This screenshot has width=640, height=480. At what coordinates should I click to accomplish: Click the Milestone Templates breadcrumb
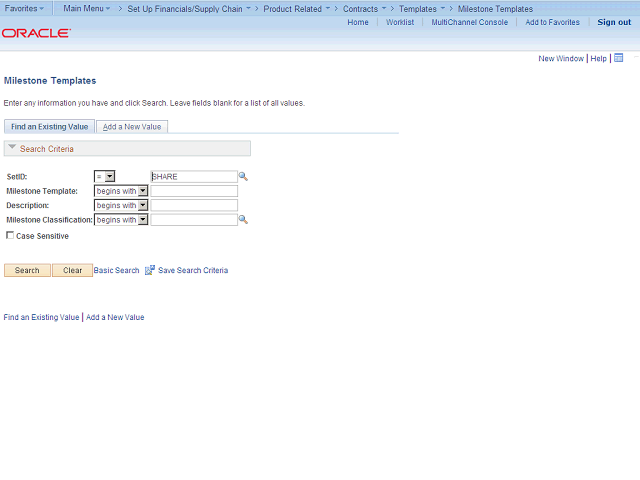click(x=495, y=9)
